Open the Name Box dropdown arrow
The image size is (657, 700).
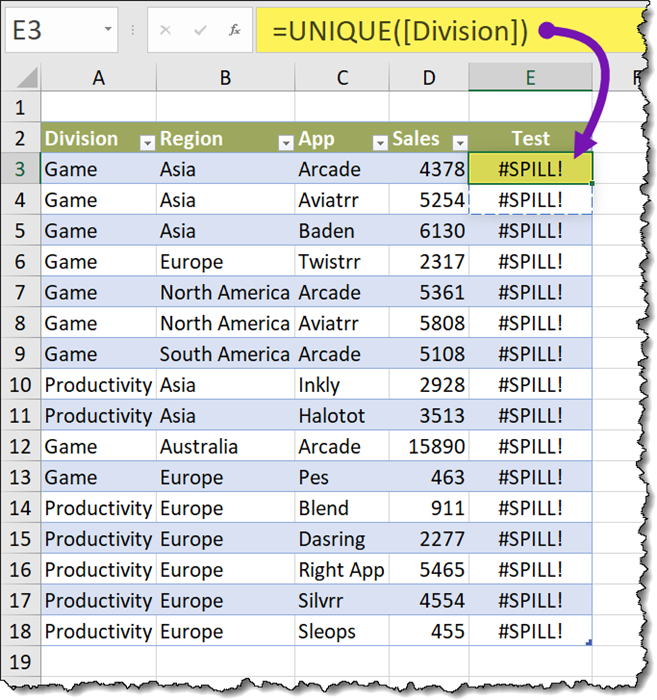point(107,31)
